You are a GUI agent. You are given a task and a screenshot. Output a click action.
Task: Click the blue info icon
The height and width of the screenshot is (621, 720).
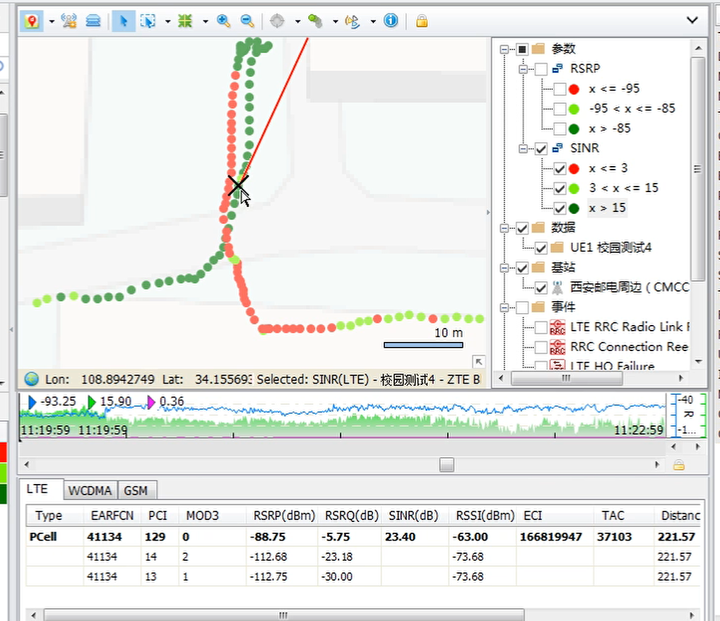391,20
